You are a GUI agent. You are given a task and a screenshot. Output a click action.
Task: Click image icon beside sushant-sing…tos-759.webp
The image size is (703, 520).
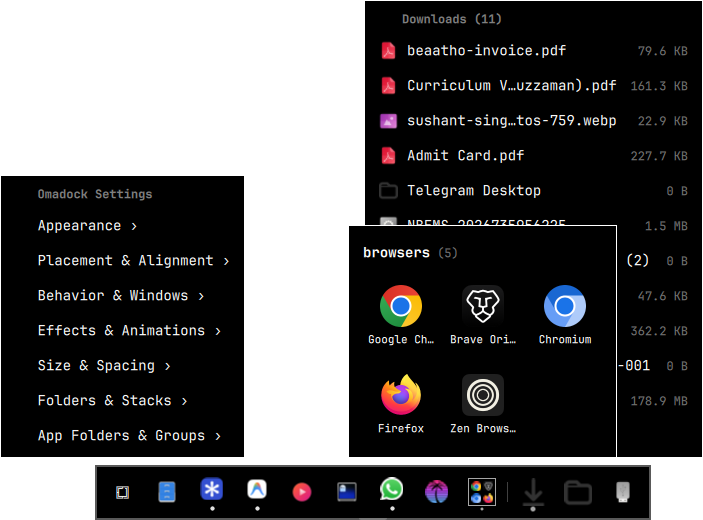click(388, 121)
